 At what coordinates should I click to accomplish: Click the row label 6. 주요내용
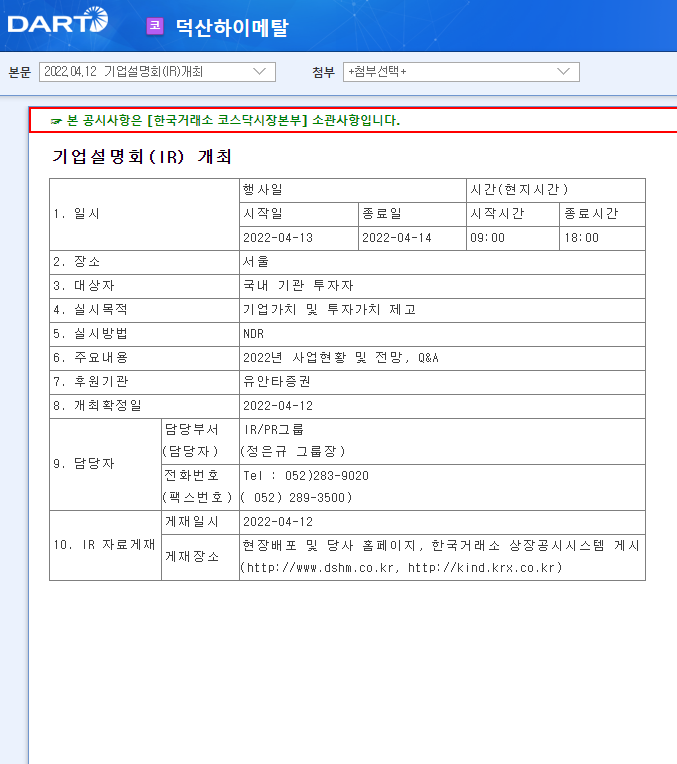point(91,358)
